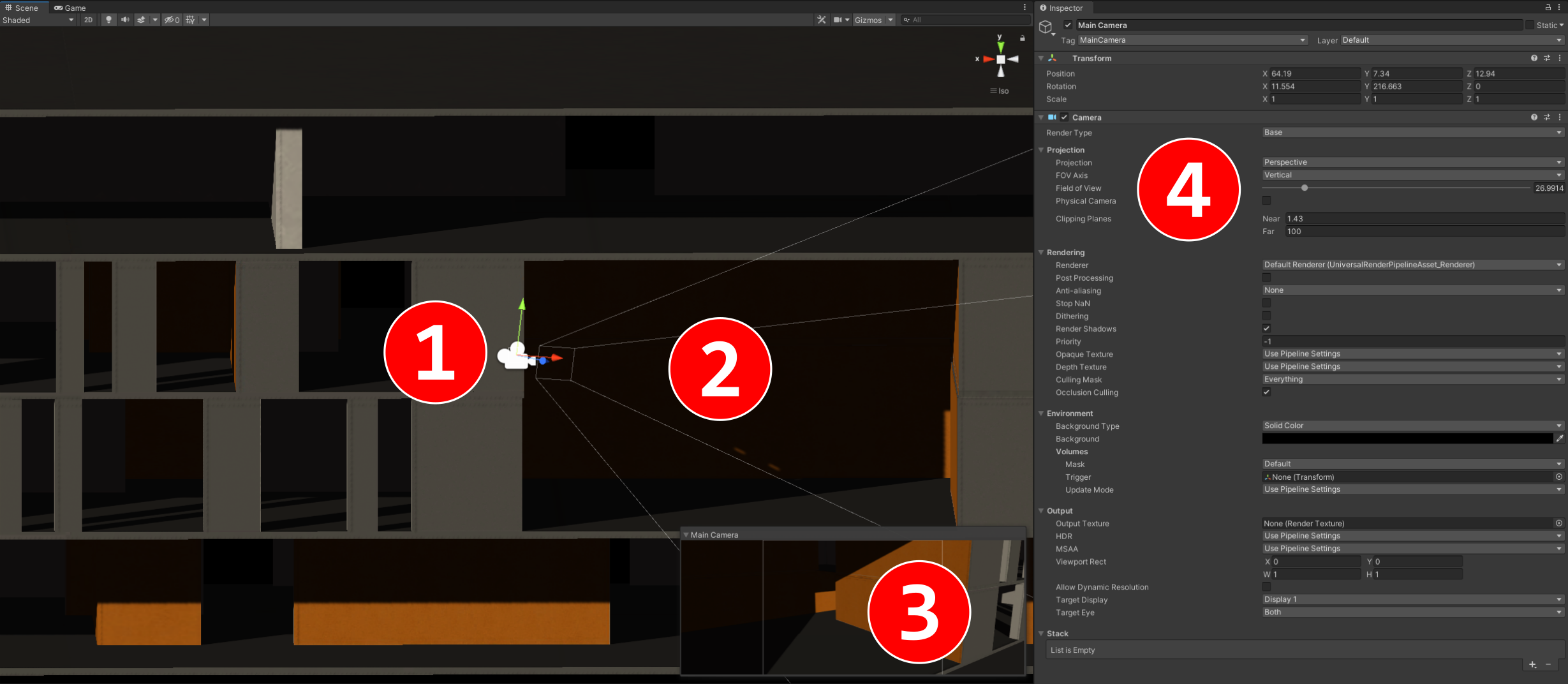Toggle scene lighting with the lightbulb icon
The width and height of the screenshot is (1568, 684).
click(108, 20)
